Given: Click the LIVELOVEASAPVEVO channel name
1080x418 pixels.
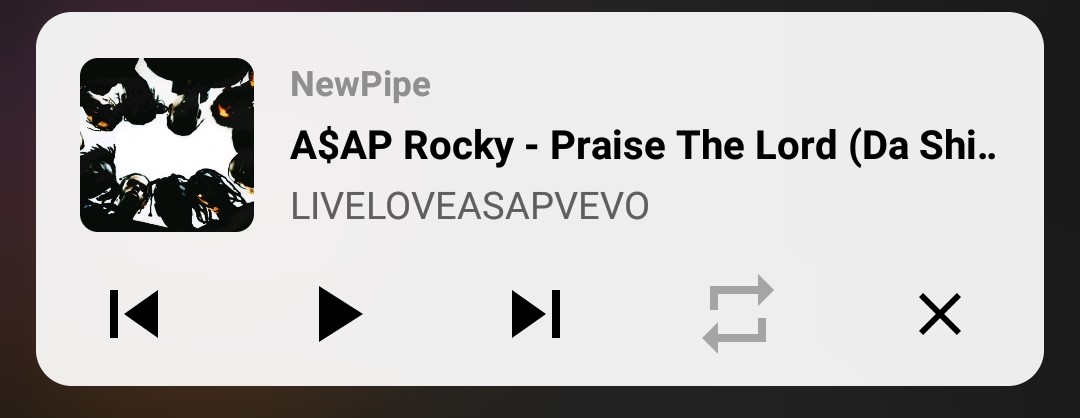Looking at the screenshot, I should [x=470, y=206].
